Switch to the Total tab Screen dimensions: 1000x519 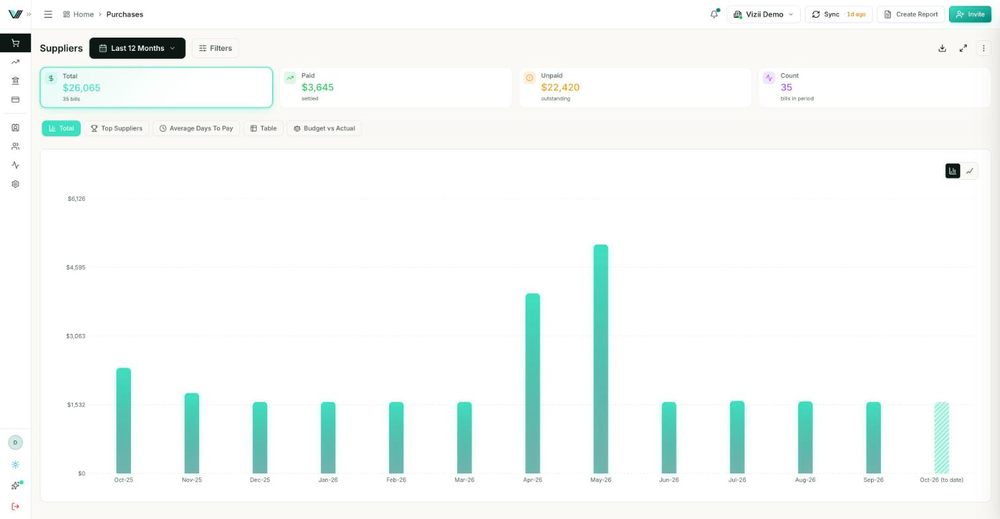[x=61, y=128]
